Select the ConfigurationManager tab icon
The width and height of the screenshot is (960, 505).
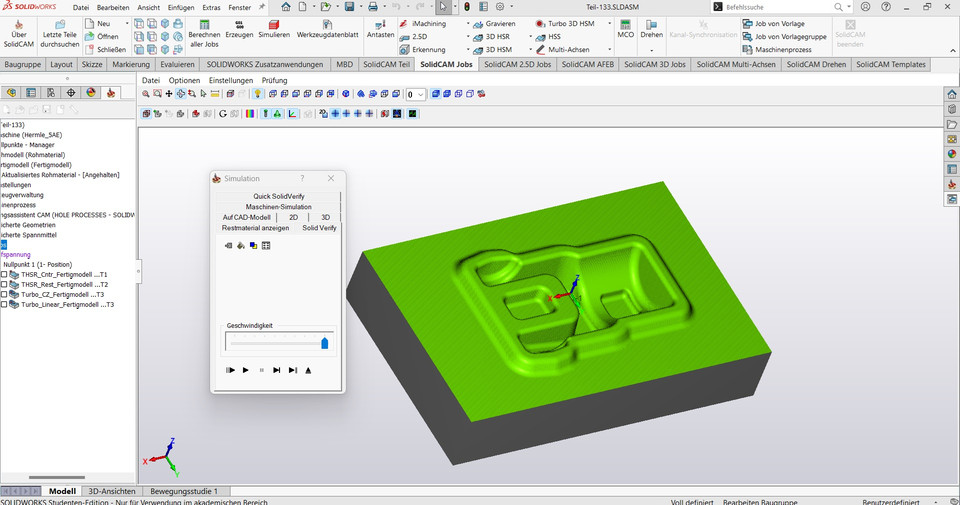pos(51,92)
